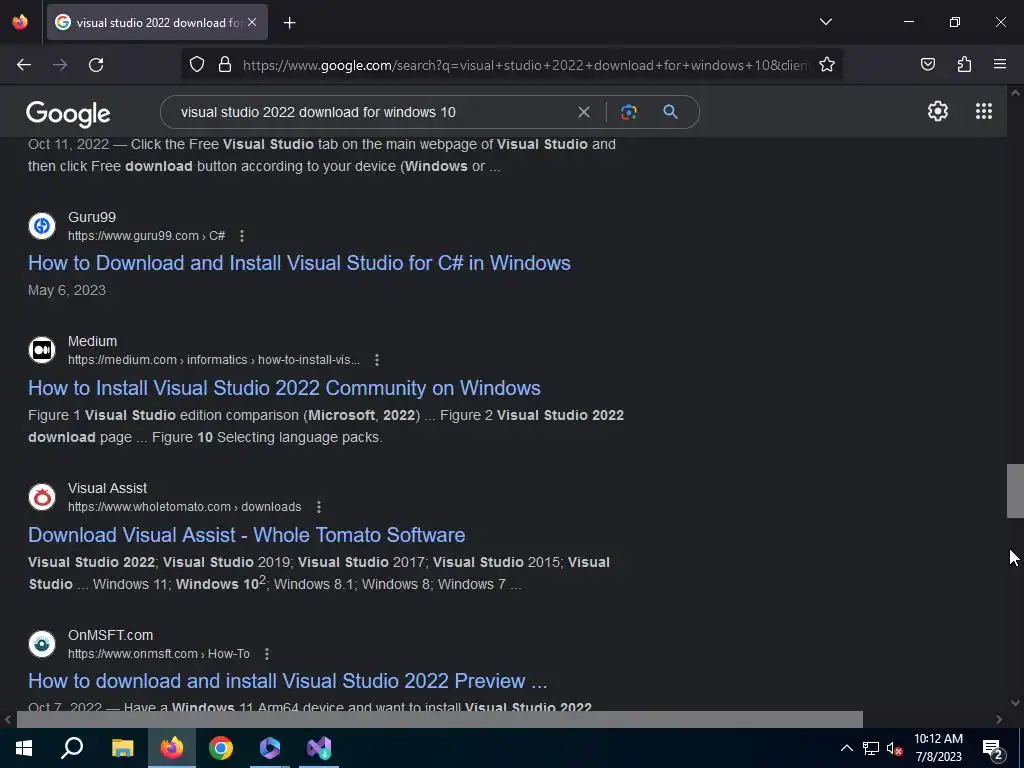Click the vertical scrollbar thumb
The width and height of the screenshot is (1024, 768).
(1015, 490)
